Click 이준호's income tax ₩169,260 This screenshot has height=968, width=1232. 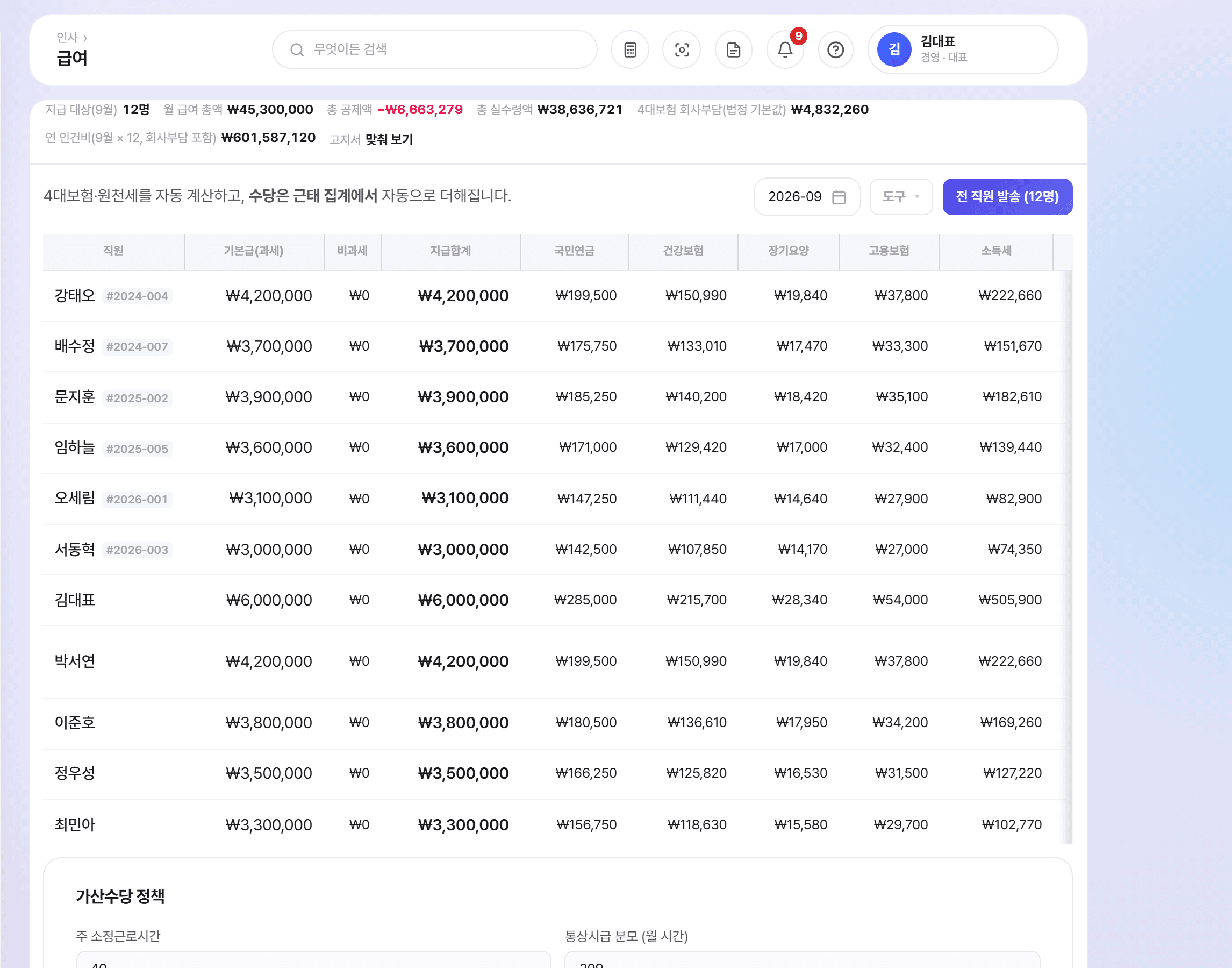point(1011,722)
